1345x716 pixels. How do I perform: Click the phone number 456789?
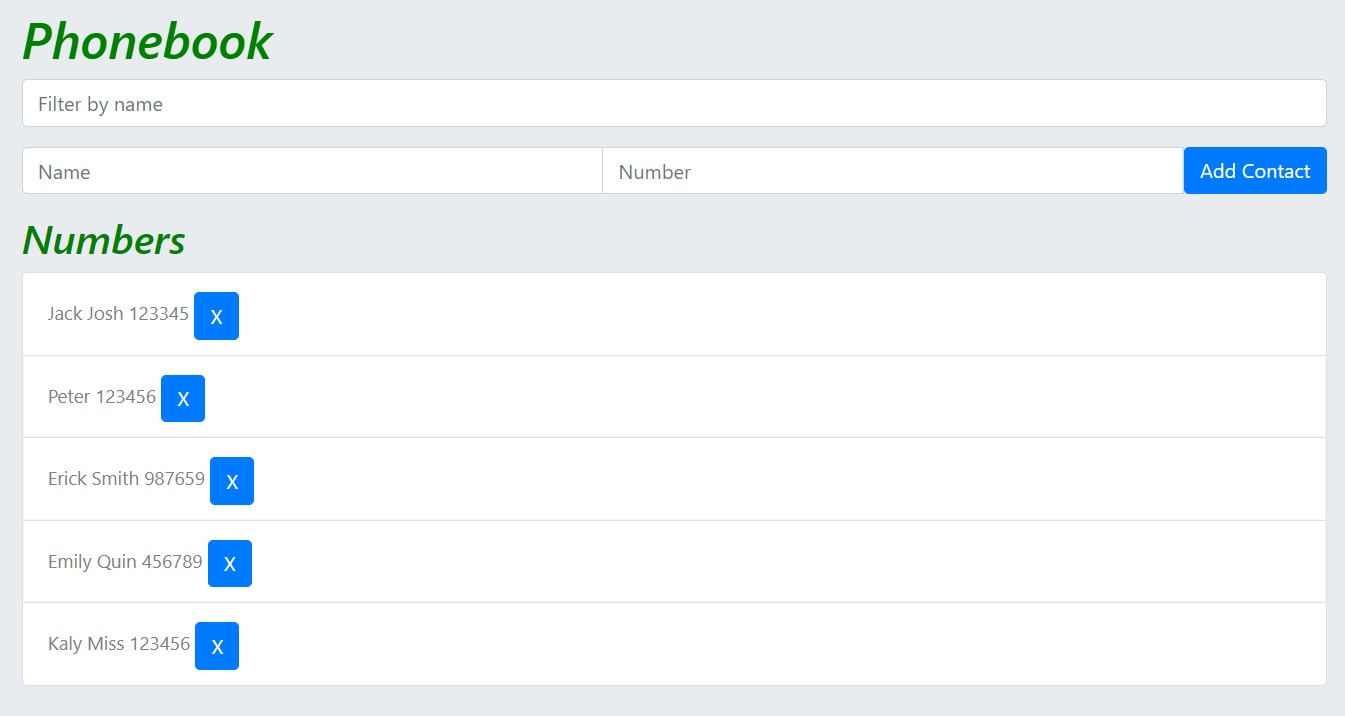click(x=172, y=562)
